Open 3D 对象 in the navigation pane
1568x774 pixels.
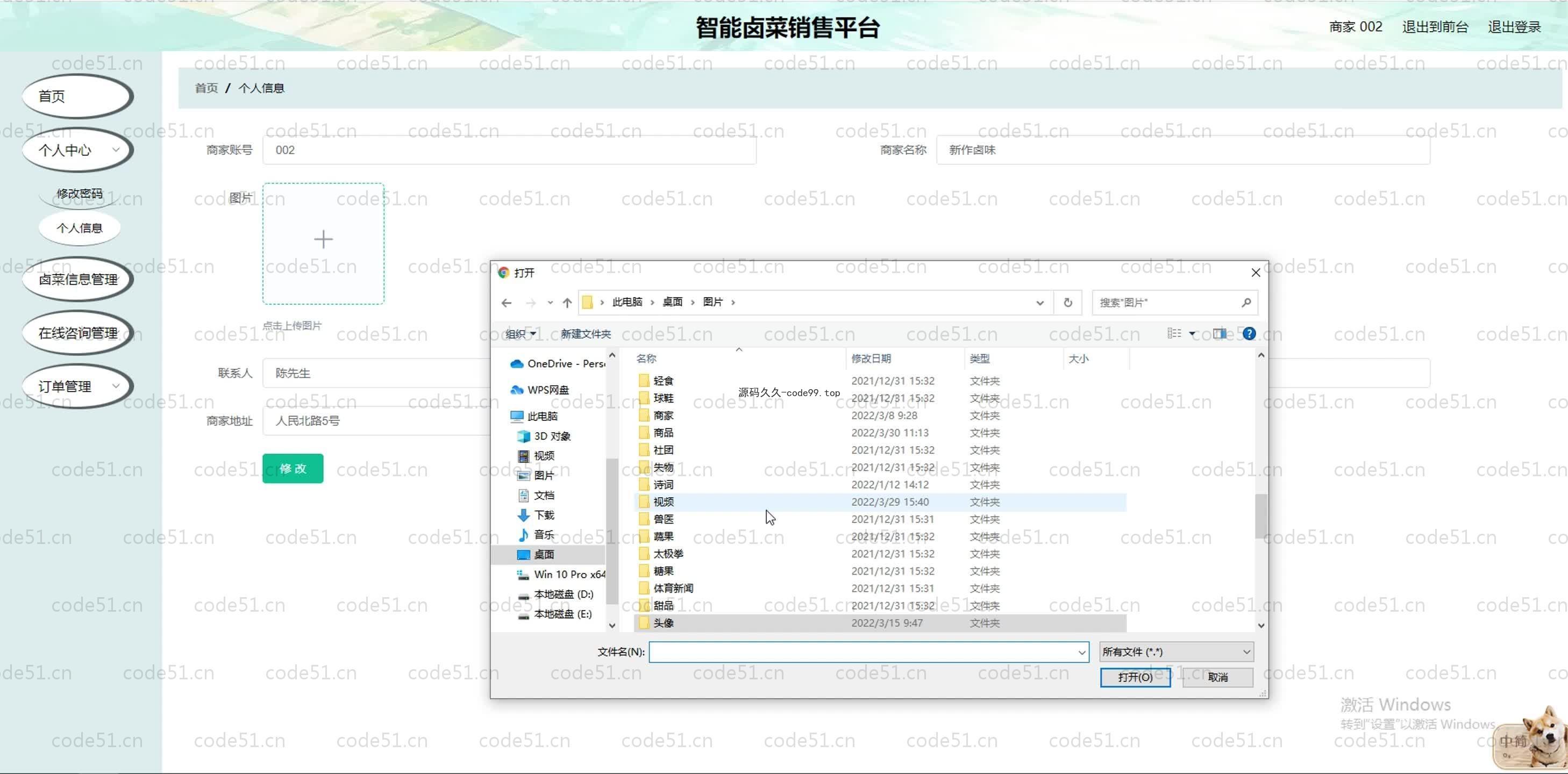pyautogui.click(x=544, y=436)
